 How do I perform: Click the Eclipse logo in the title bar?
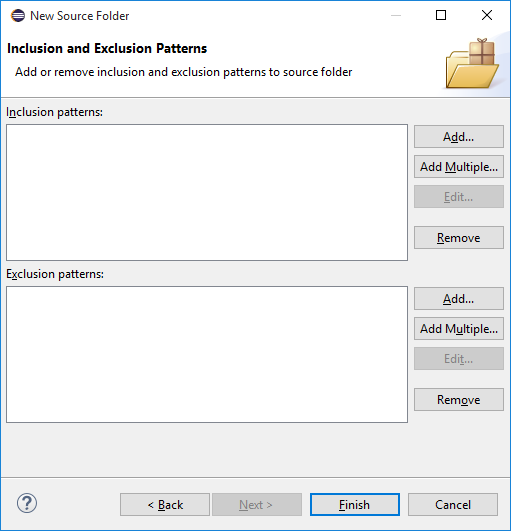pos(18,16)
